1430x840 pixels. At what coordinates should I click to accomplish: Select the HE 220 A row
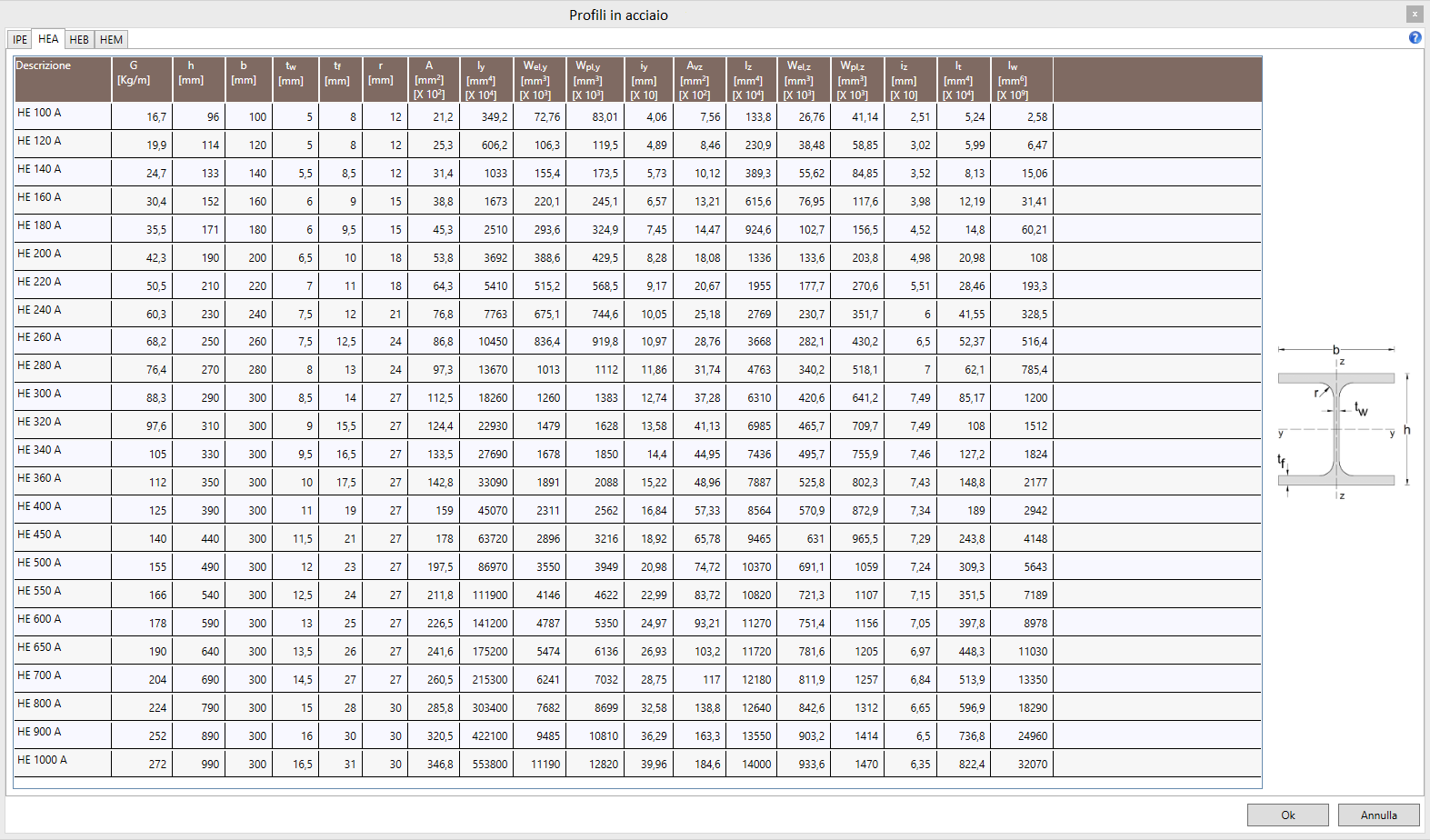(638, 285)
